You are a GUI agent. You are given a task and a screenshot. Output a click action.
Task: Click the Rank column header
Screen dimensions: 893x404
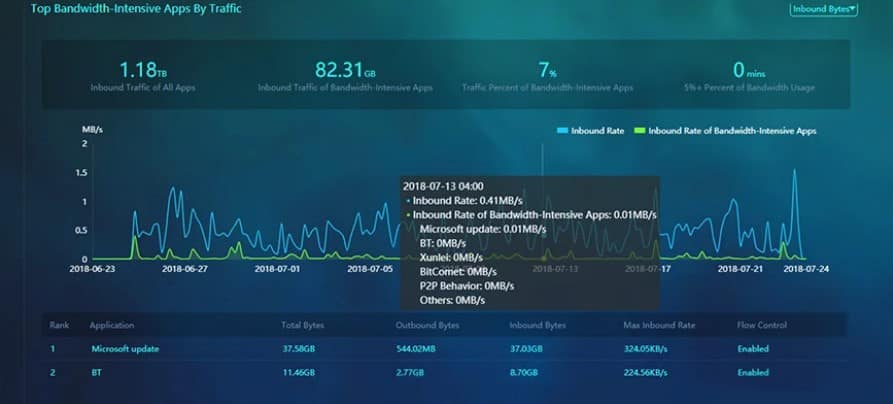click(x=59, y=325)
